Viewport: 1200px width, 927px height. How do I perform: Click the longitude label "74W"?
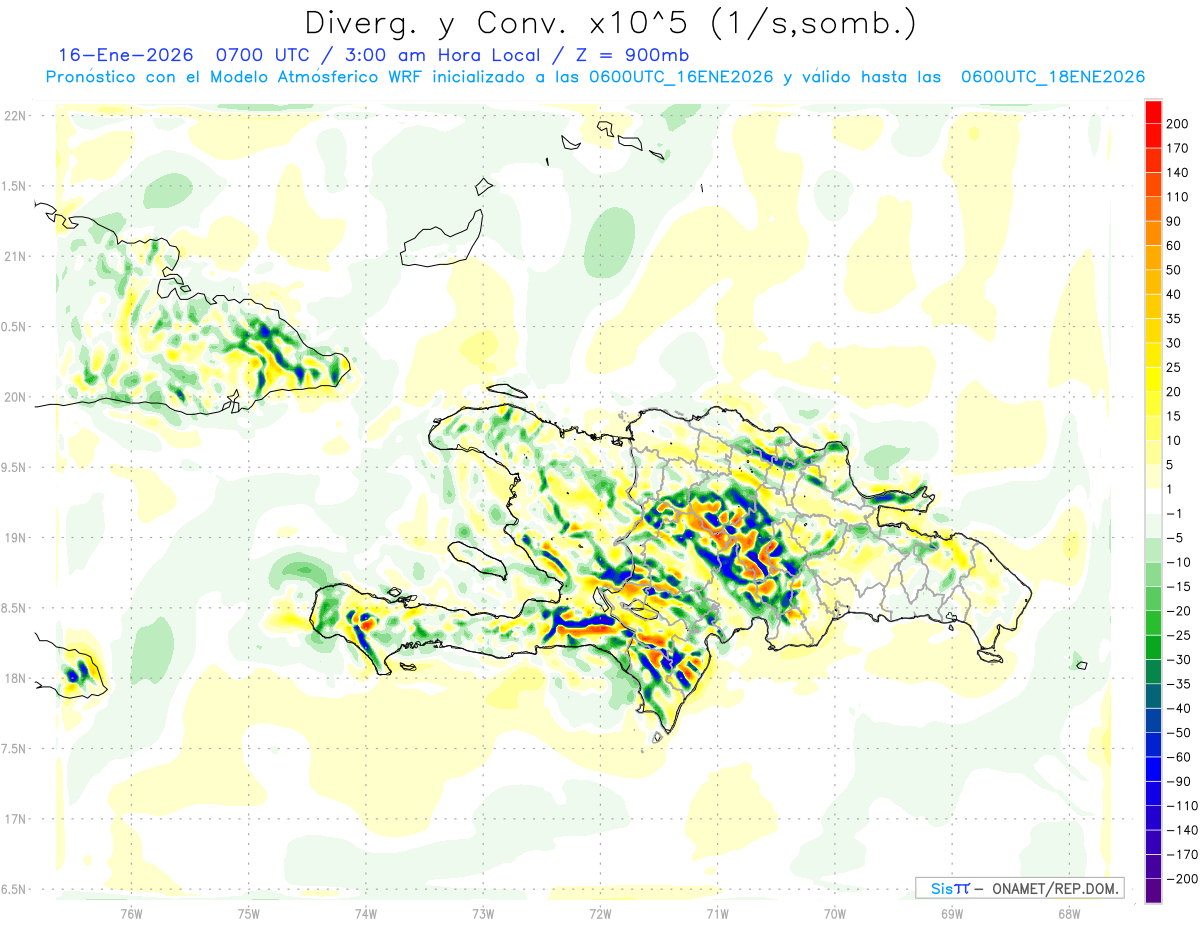[x=366, y=913]
